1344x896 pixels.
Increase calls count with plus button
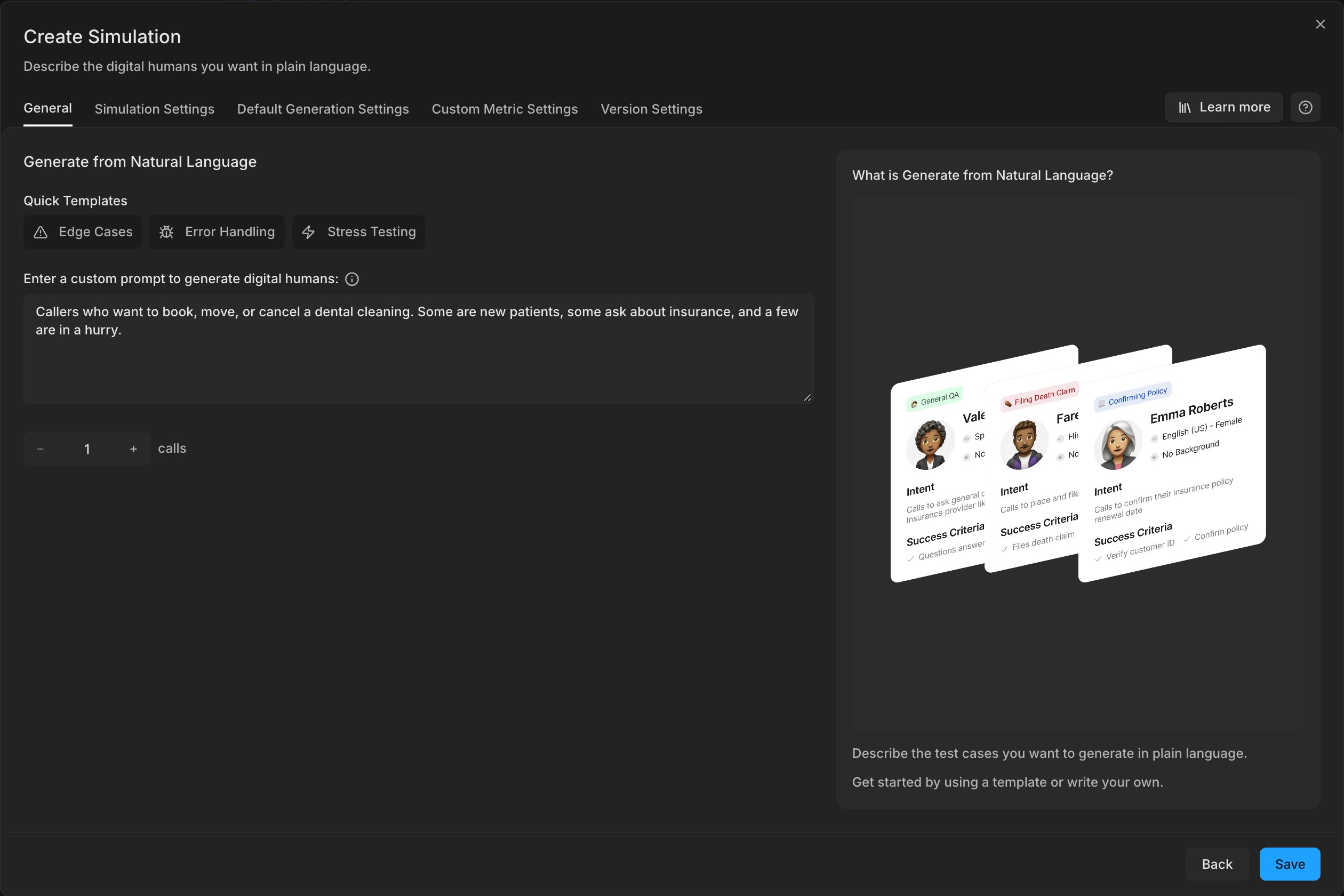pyautogui.click(x=133, y=449)
